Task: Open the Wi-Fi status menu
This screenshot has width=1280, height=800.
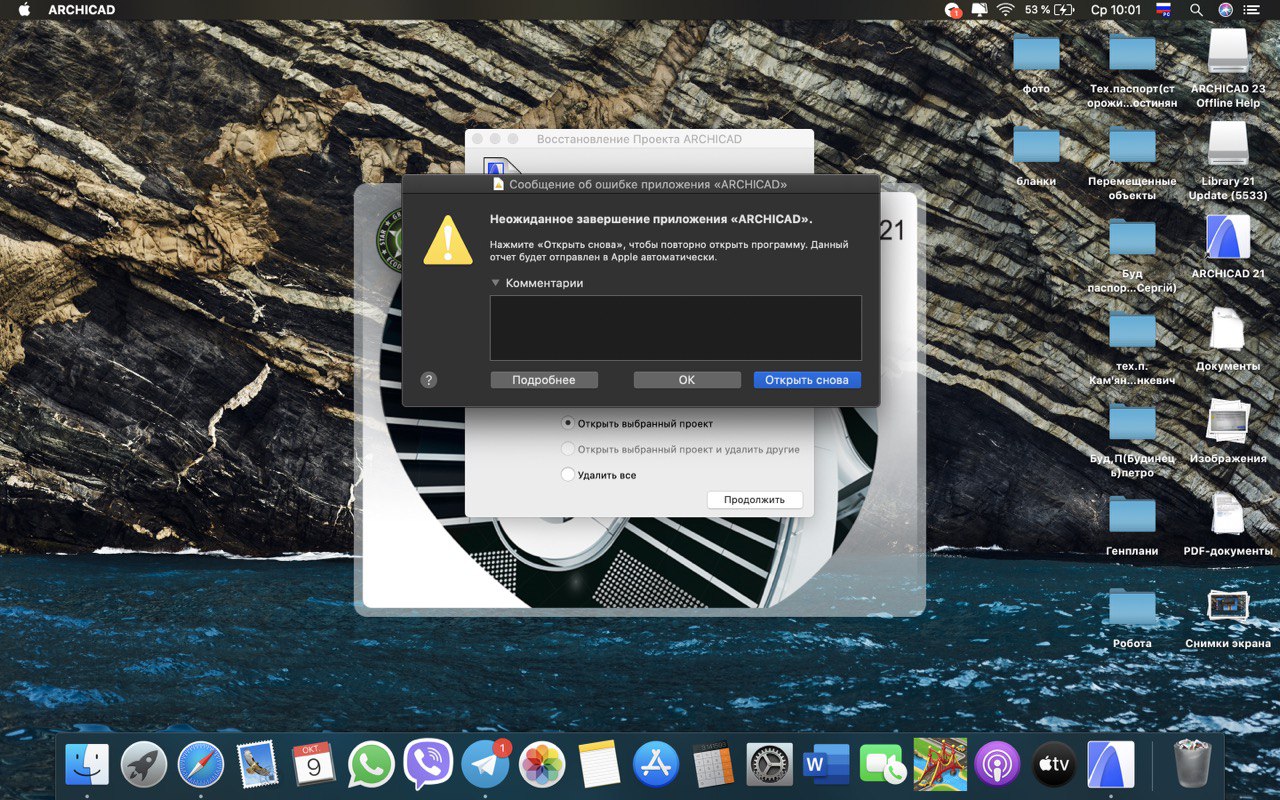Action: pyautogui.click(x=1005, y=10)
